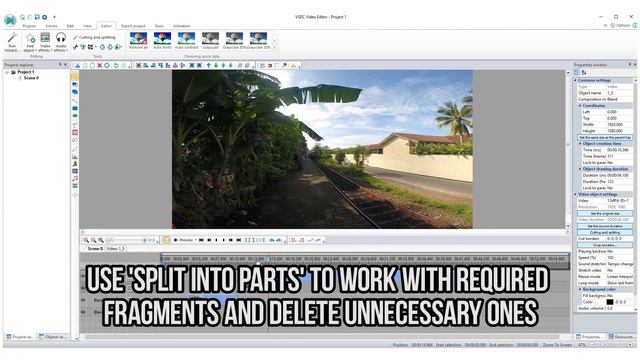Image resolution: width=640 pixels, height=360 pixels.
Task: Click the black Color swatch
Action: (610, 302)
